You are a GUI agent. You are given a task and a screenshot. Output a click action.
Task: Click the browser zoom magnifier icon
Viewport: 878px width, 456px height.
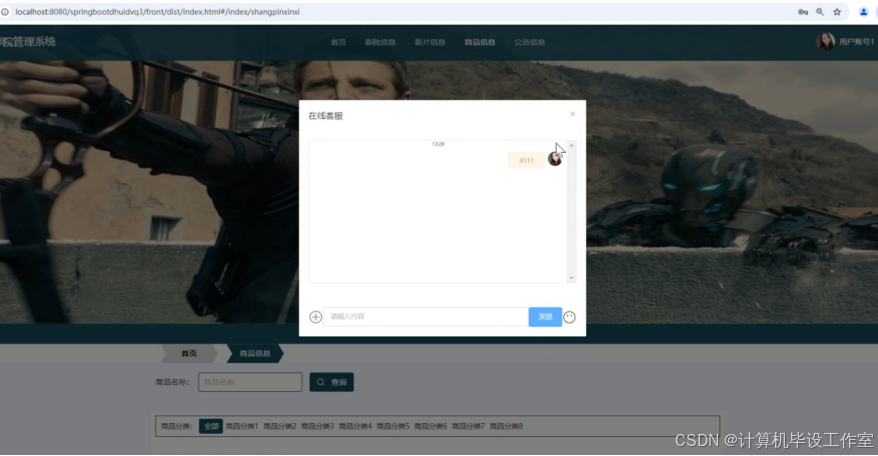click(820, 12)
